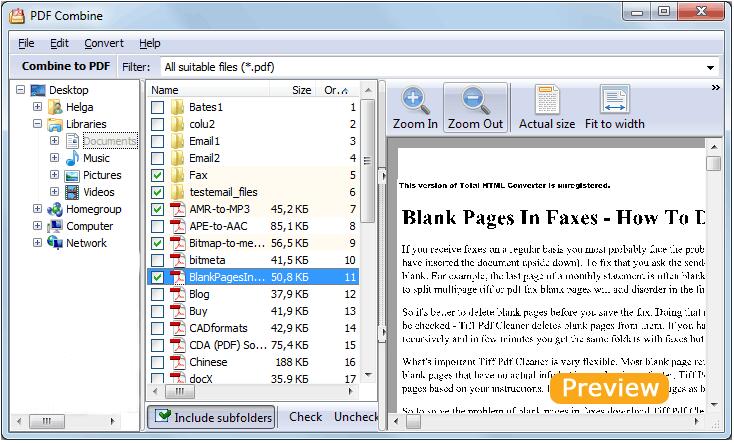Open the Edit menu
The height and width of the screenshot is (443, 734).
59,44
